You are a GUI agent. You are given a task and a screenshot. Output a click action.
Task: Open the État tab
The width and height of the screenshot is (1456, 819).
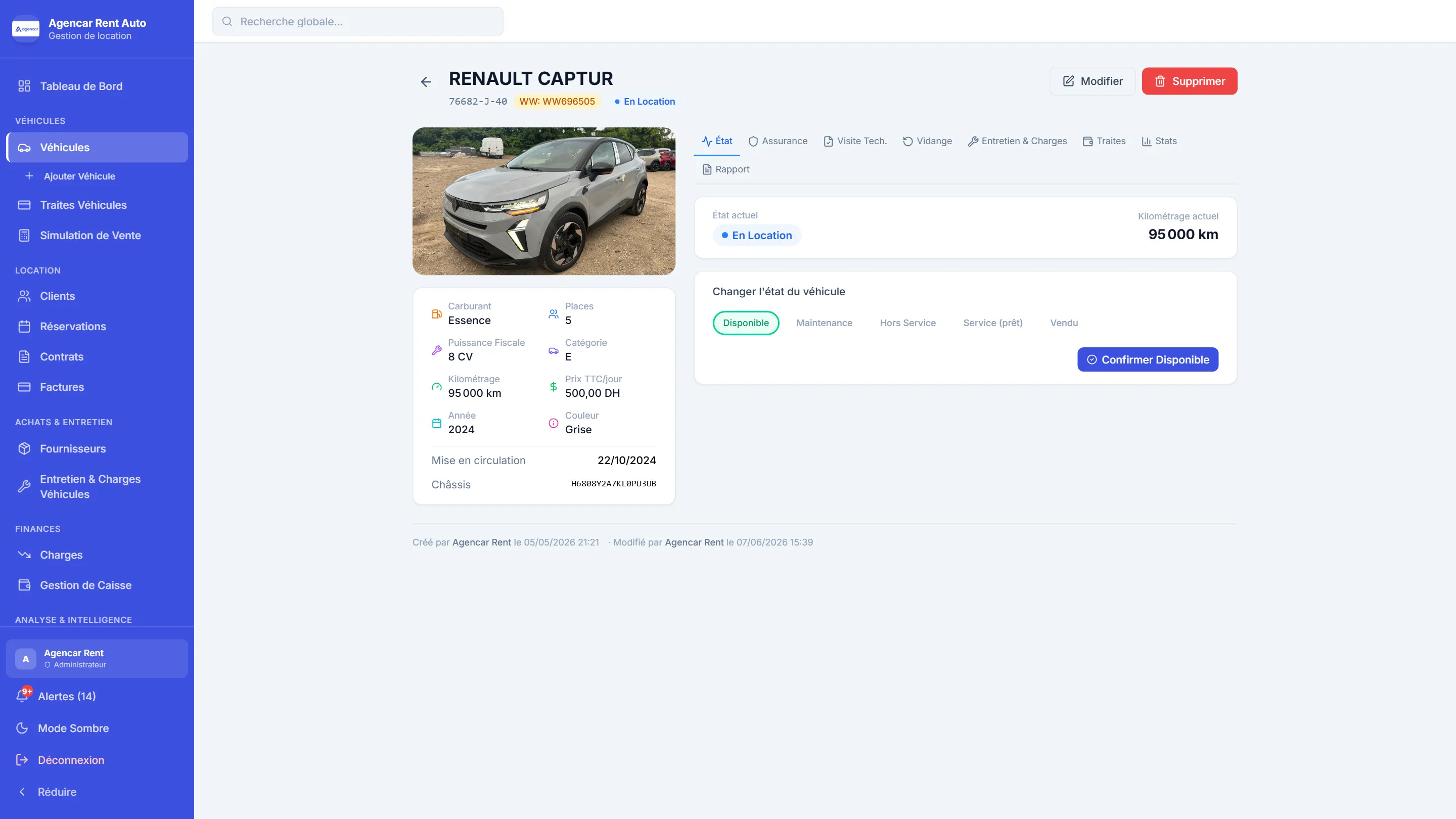click(717, 141)
